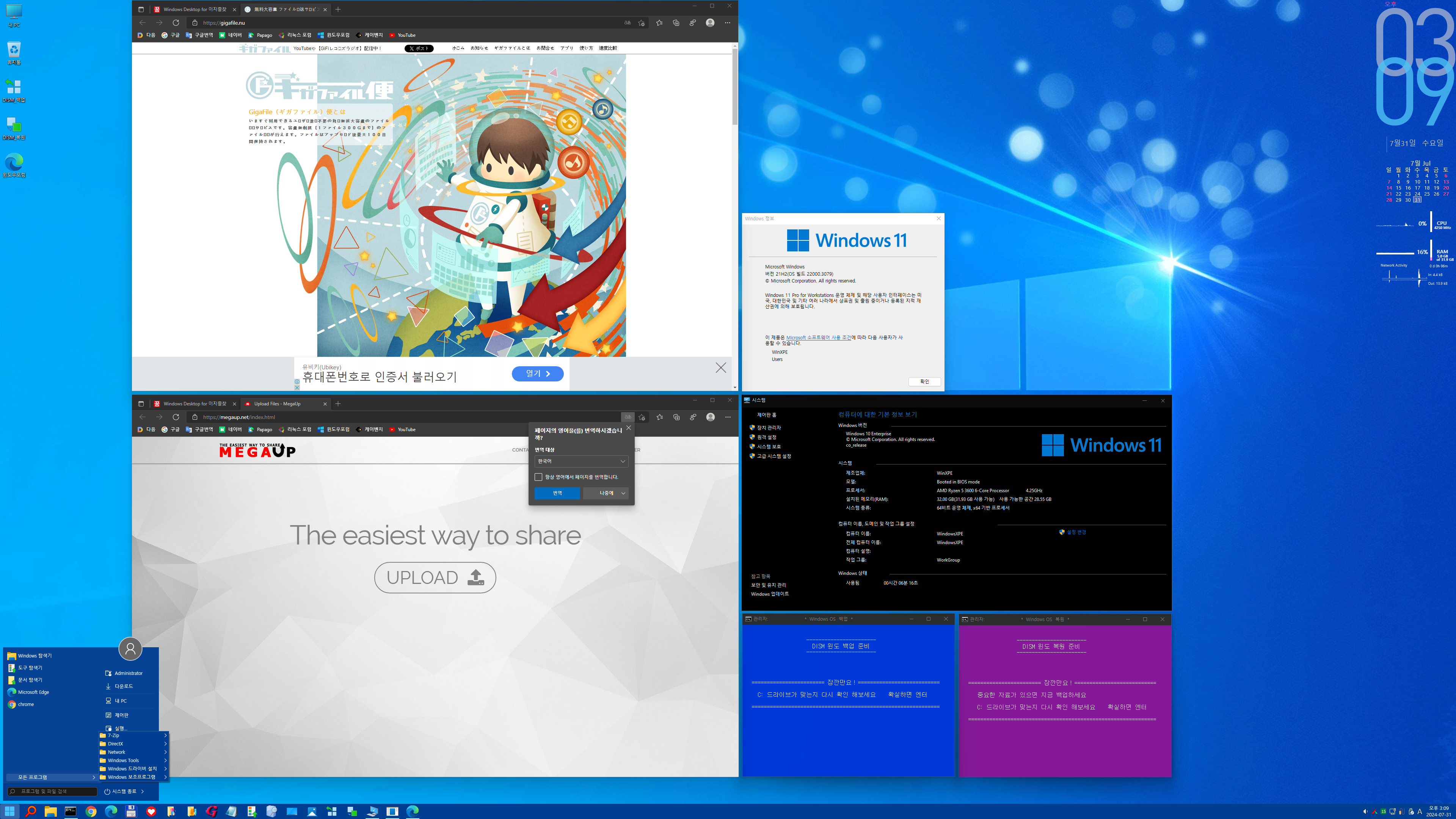The image size is (1456, 819).
Task: Click 확인 in Windows 정보 dialog
Action: (924, 381)
